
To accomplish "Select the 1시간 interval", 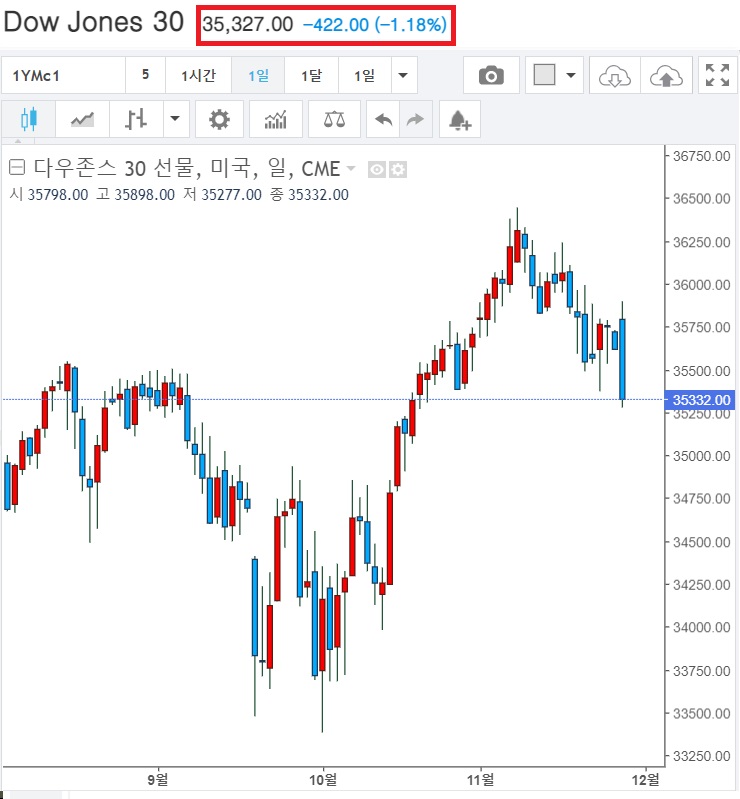I will point(199,75).
